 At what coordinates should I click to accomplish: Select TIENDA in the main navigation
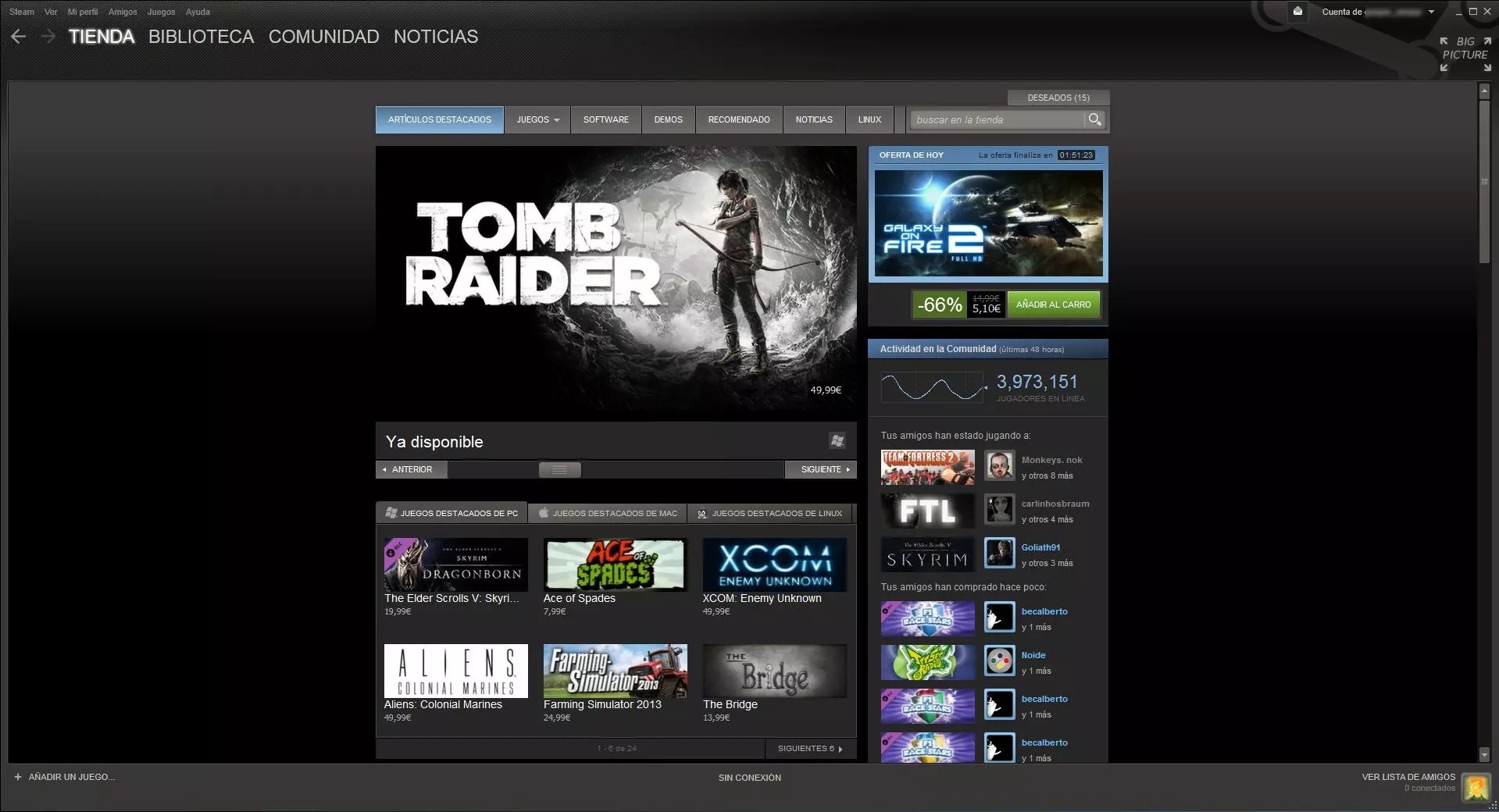102,37
